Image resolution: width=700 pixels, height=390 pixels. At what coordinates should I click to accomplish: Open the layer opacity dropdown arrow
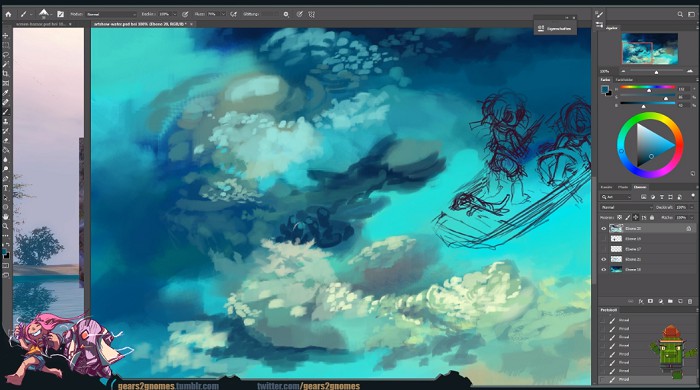[x=692, y=207]
